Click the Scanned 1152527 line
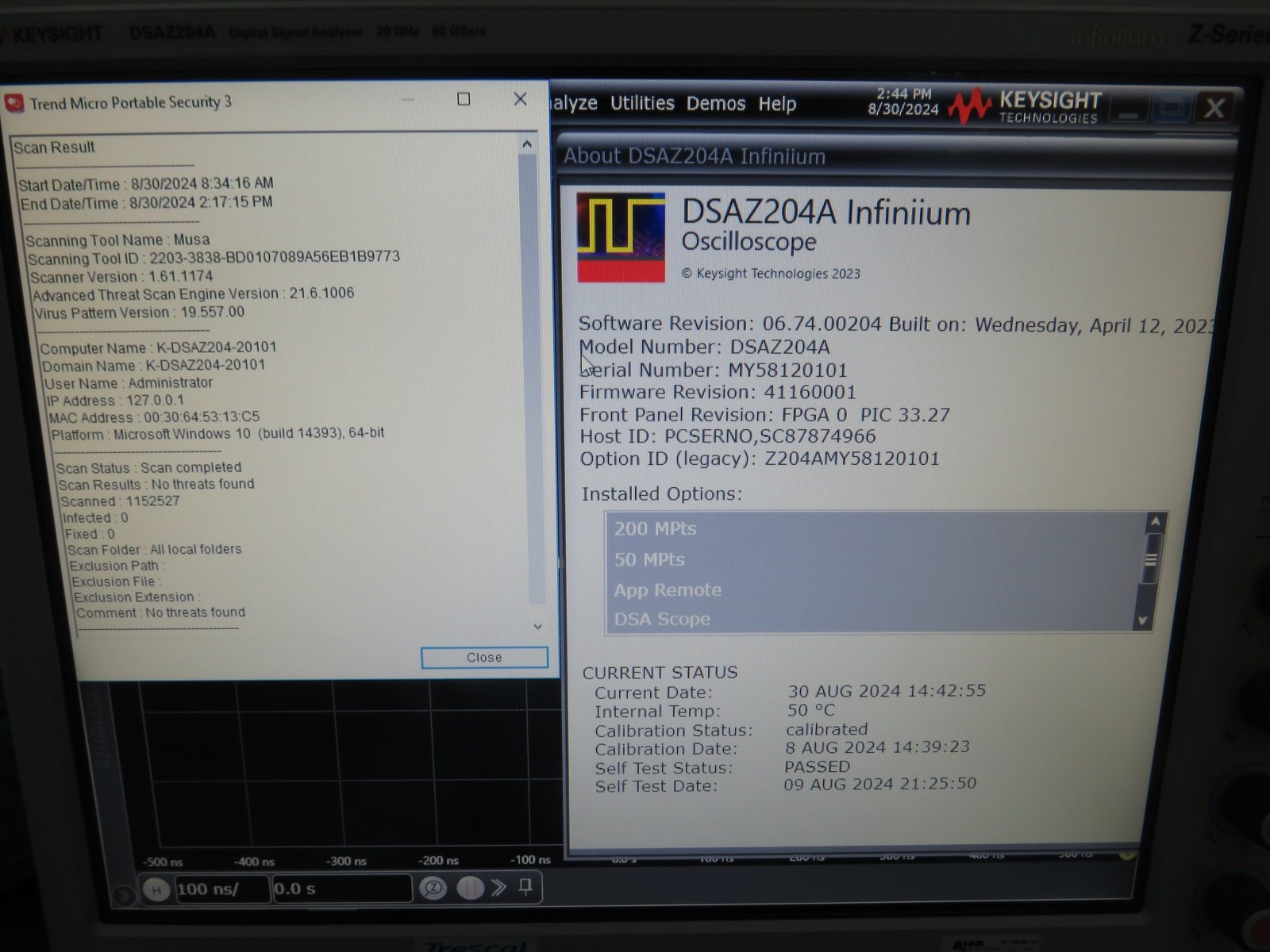This screenshot has height=952, width=1270. pos(120,501)
